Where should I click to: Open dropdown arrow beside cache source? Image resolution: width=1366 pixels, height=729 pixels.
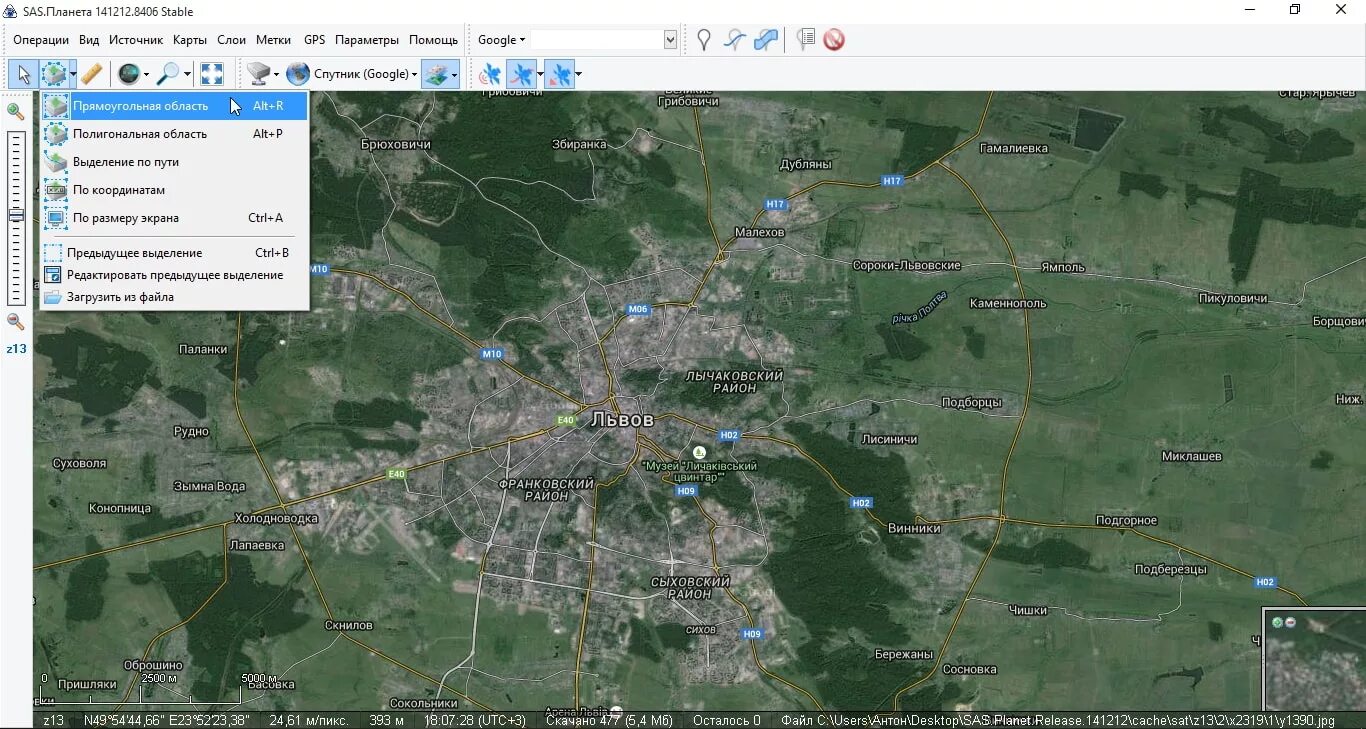point(277,74)
